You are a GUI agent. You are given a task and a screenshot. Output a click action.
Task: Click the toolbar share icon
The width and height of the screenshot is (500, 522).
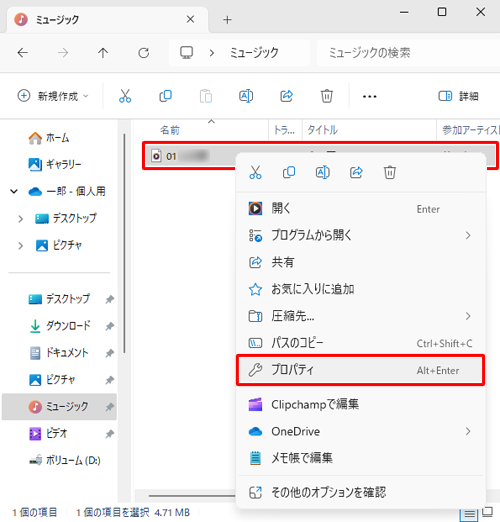pyautogui.click(x=286, y=96)
